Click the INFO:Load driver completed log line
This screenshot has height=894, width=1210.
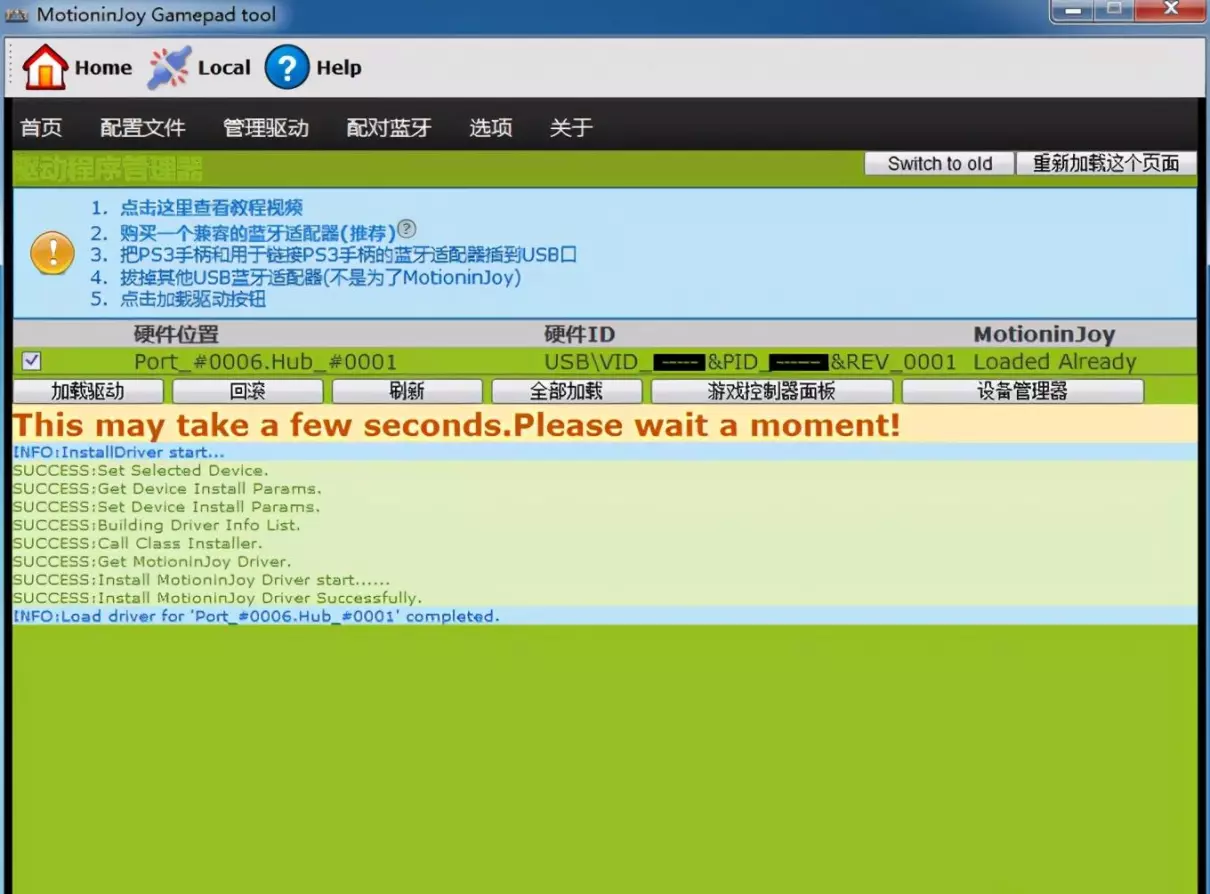pos(256,615)
